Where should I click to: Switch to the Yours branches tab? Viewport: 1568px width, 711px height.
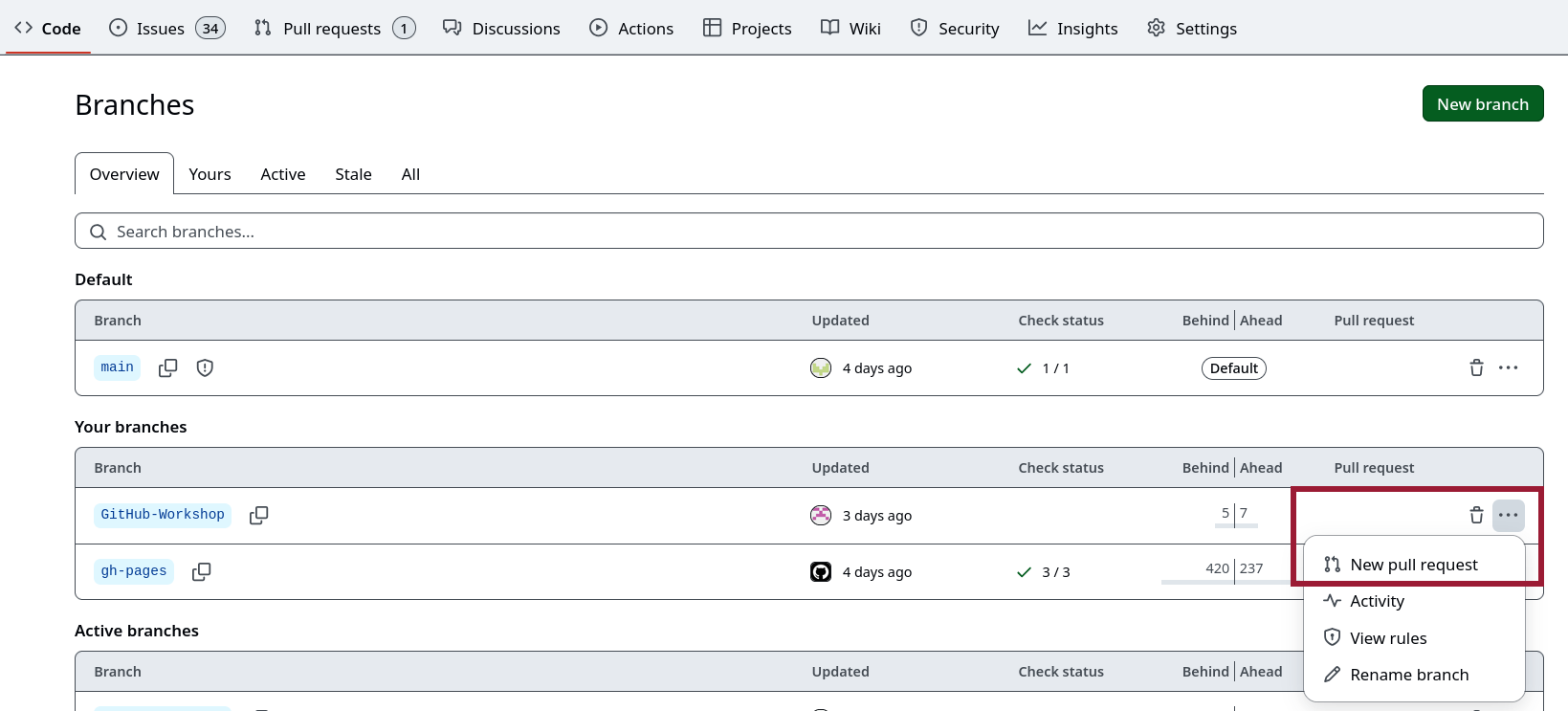[210, 174]
